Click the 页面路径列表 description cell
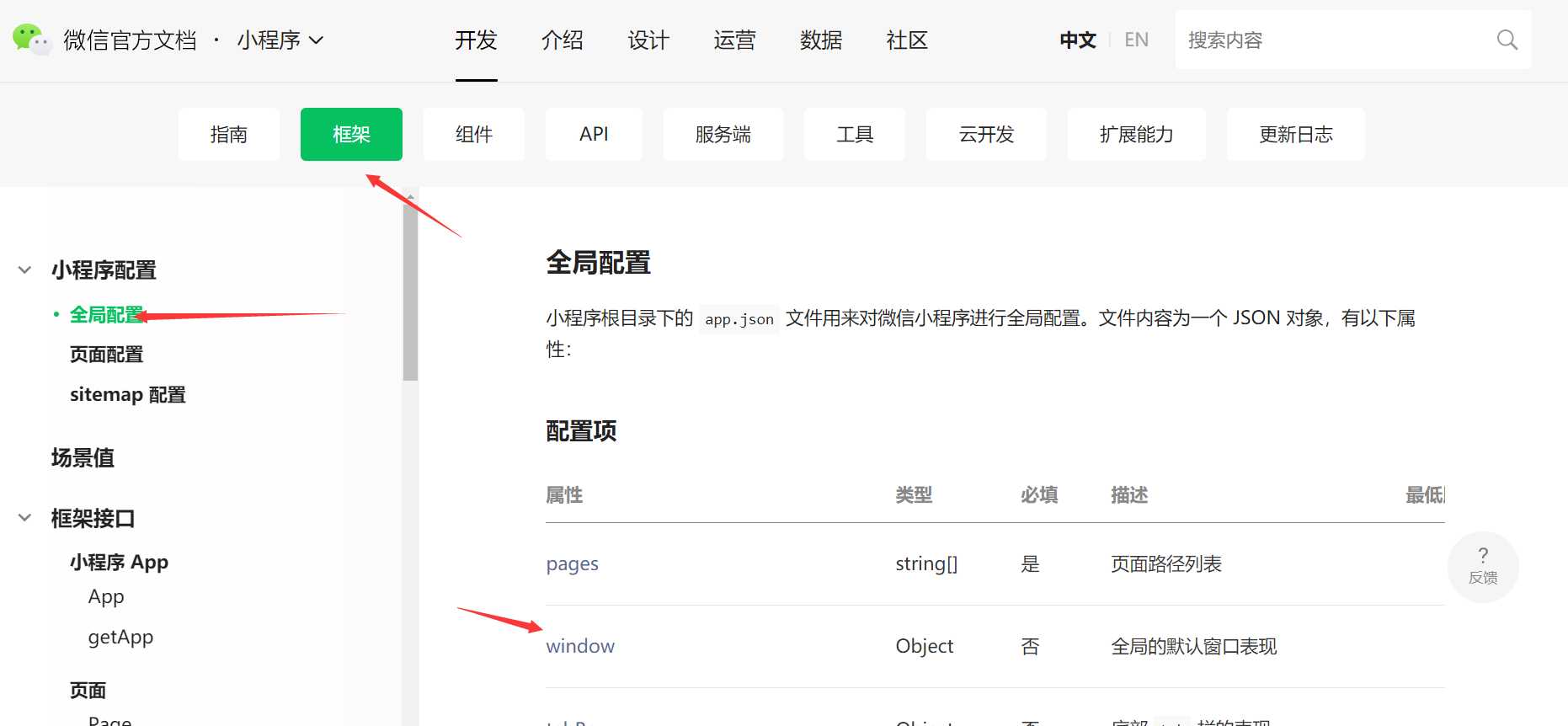 click(x=1166, y=563)
